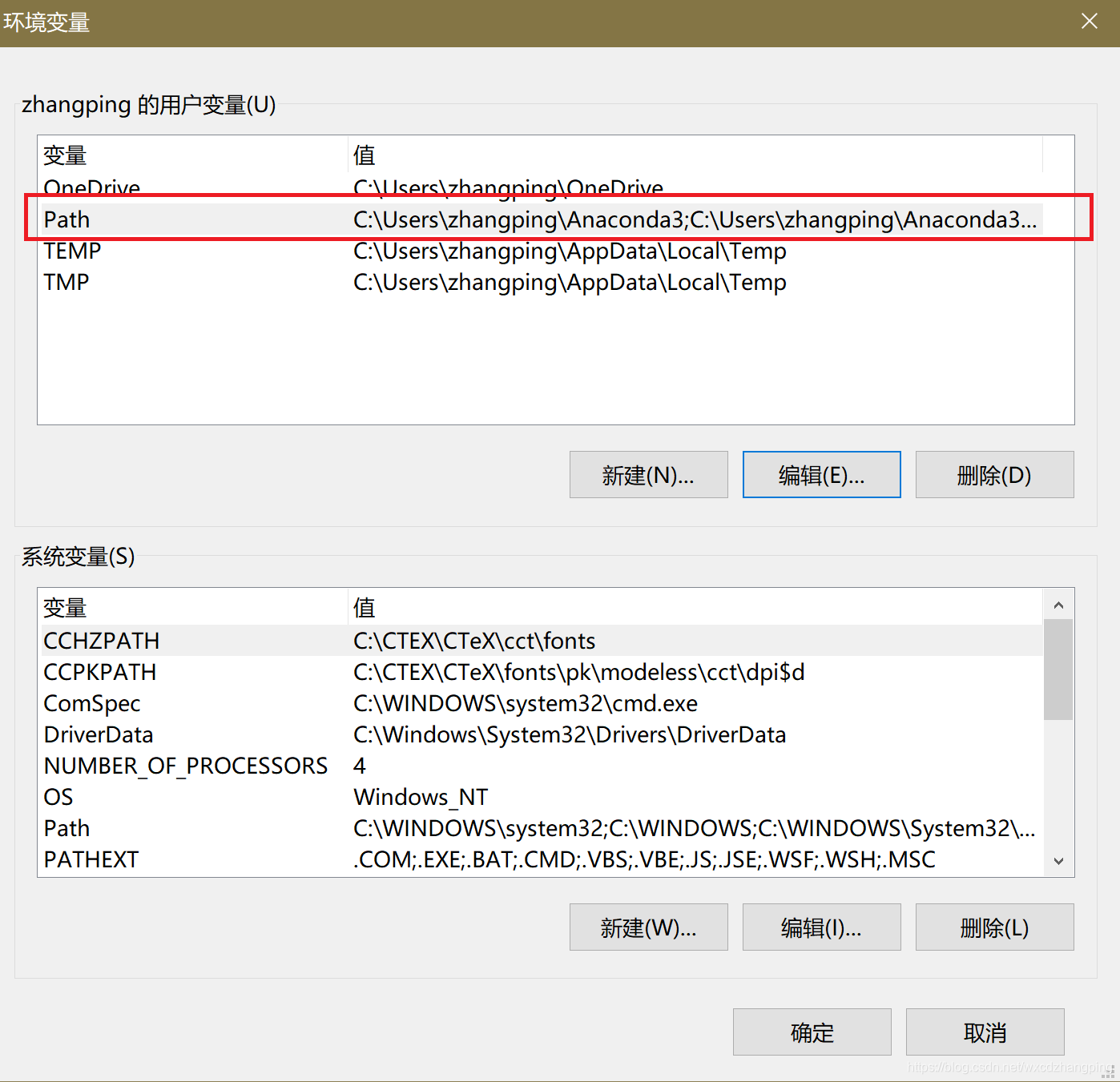The height and width of the screenshot is (1082, 1120).
Task: Select the DriverData system variable
Action: (541, 734)
